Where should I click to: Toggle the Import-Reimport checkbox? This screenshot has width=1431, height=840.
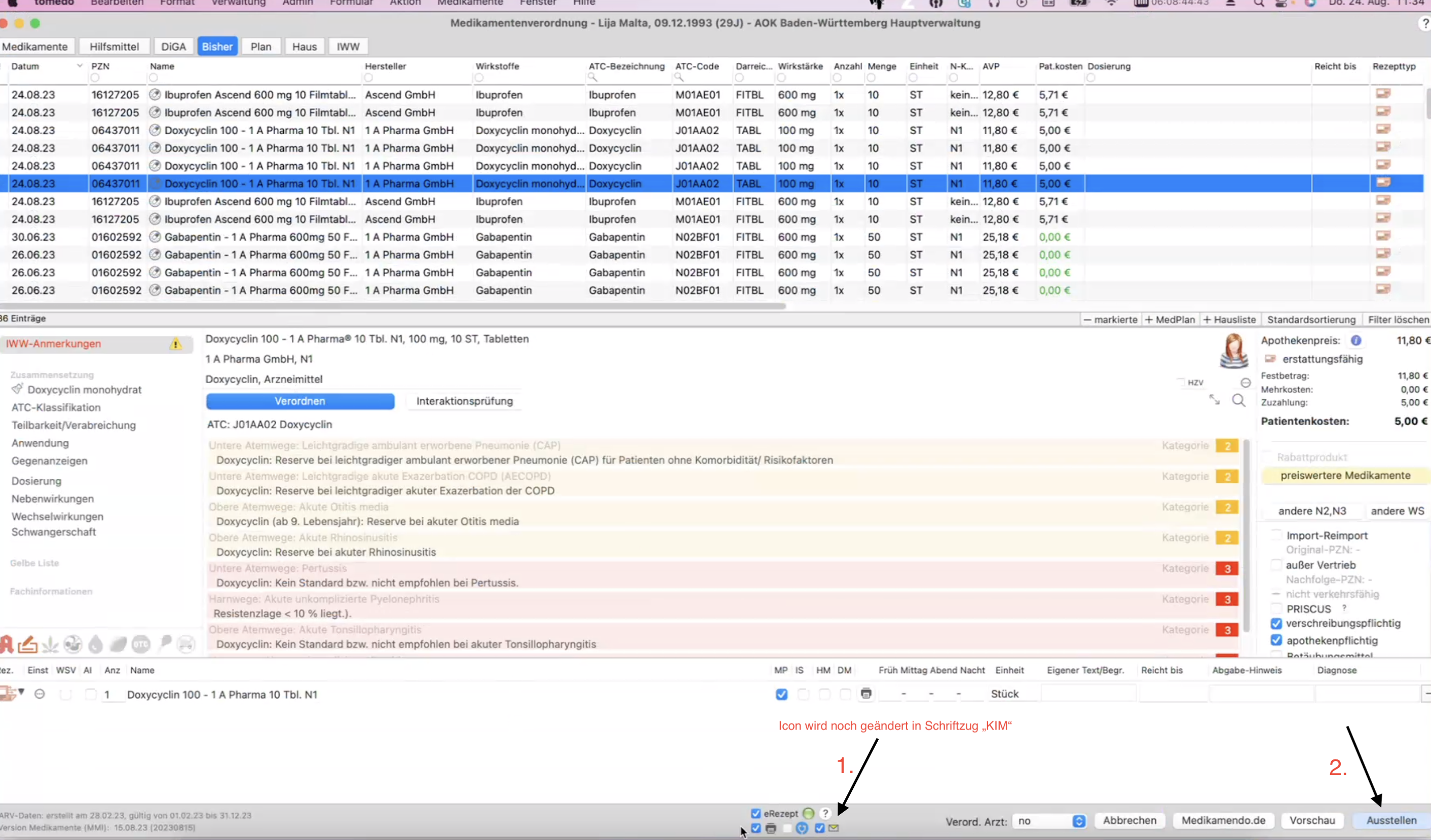click(x=1276, y=534)
